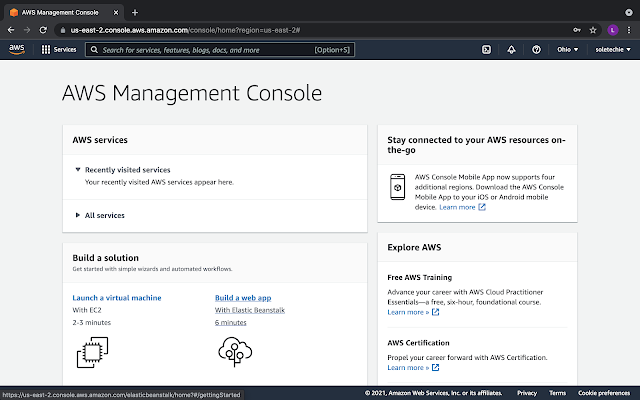
Task: Click the saved password key icon
Action: click(x=577, y=30)
